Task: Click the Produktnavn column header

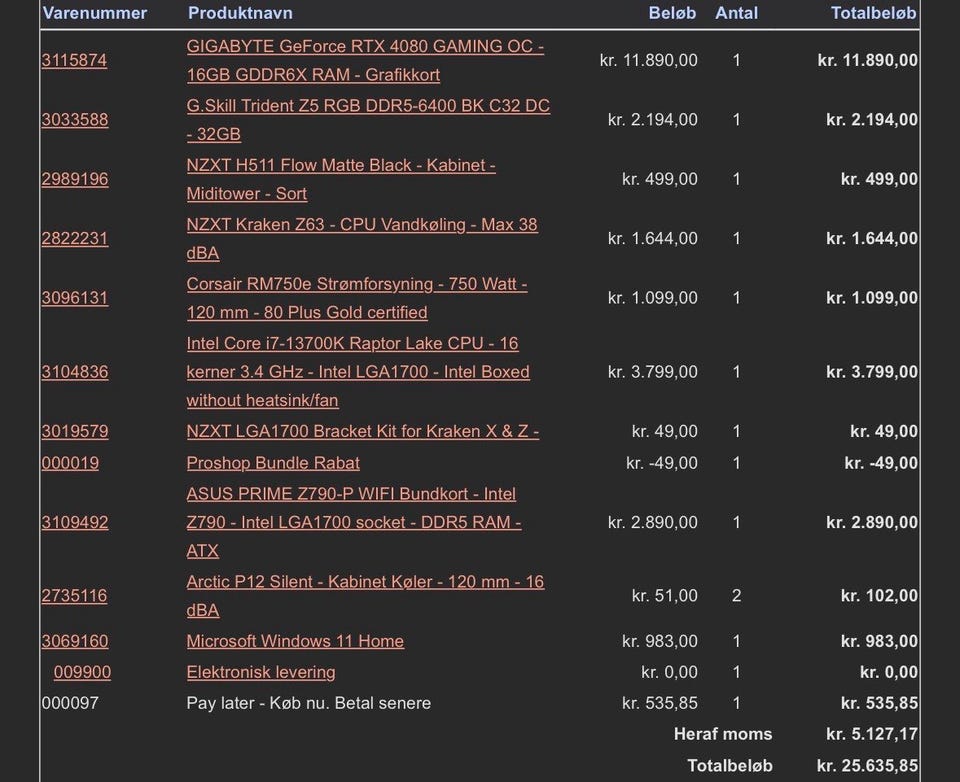Action: click(x=240, y=13)
